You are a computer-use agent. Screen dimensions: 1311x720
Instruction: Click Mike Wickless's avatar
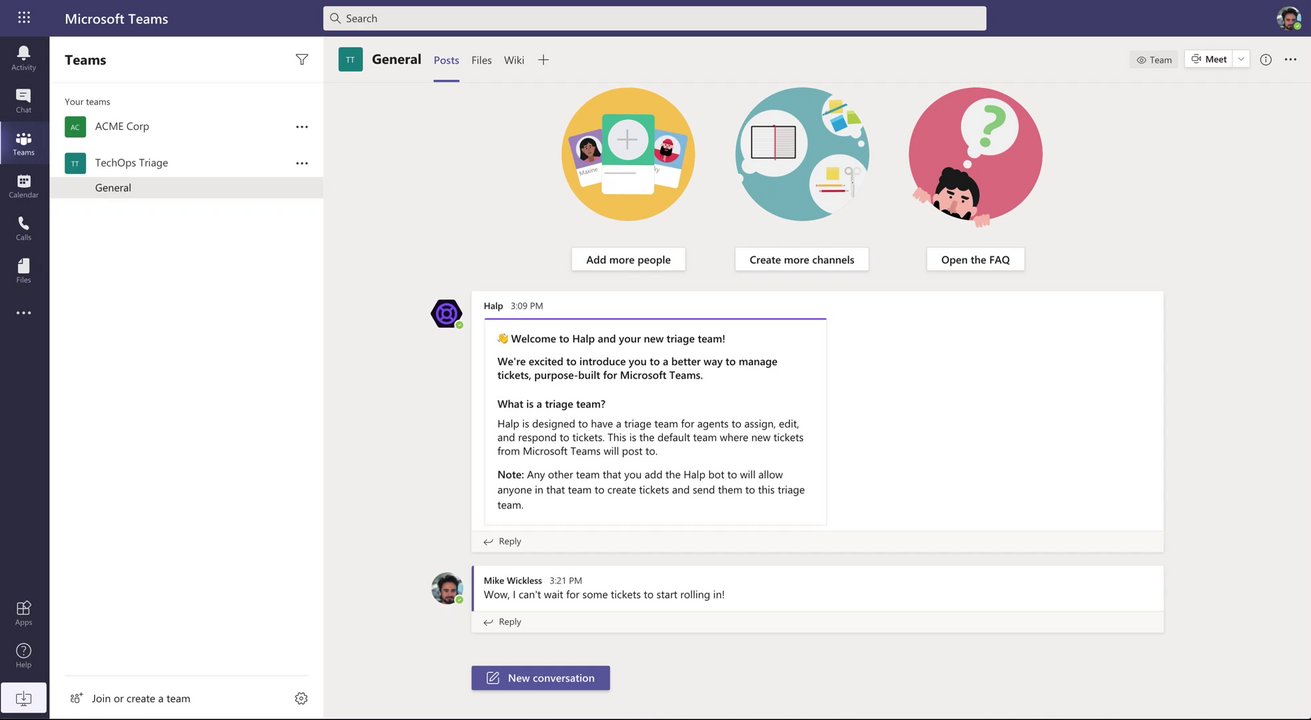[446, 588]
